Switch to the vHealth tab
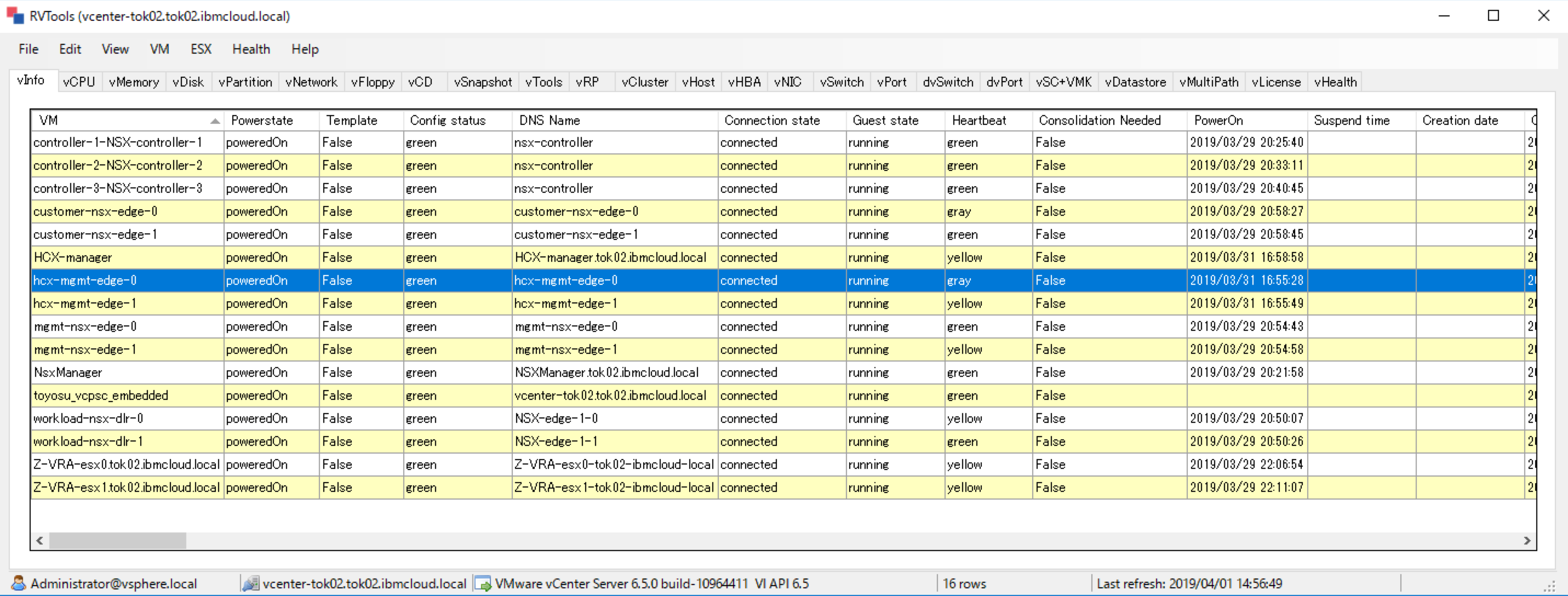Viewport: 1568px width, 596px height. point(1335,82)
